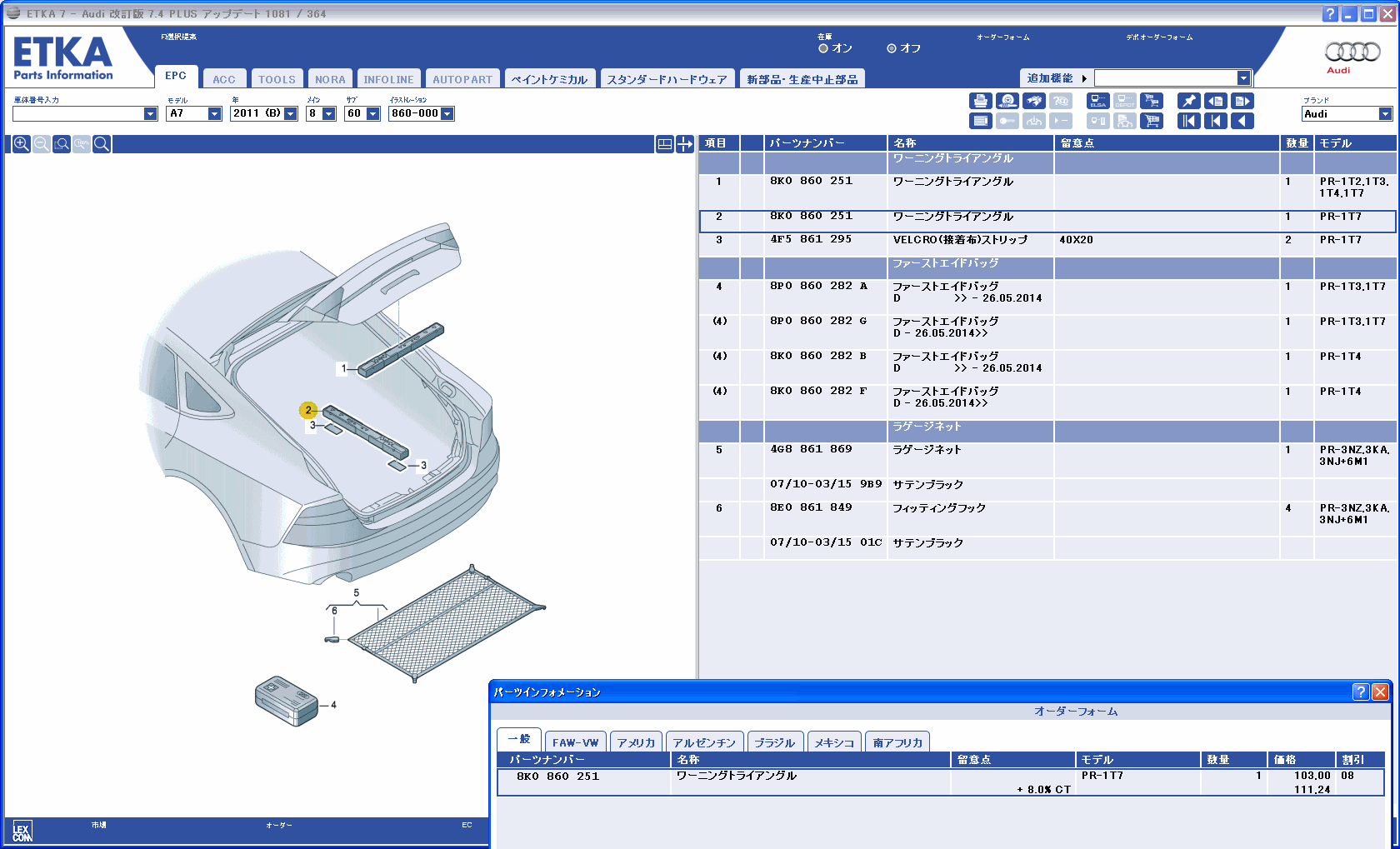
Task: Open the INFOLINE tab
Action: point(388,79)
